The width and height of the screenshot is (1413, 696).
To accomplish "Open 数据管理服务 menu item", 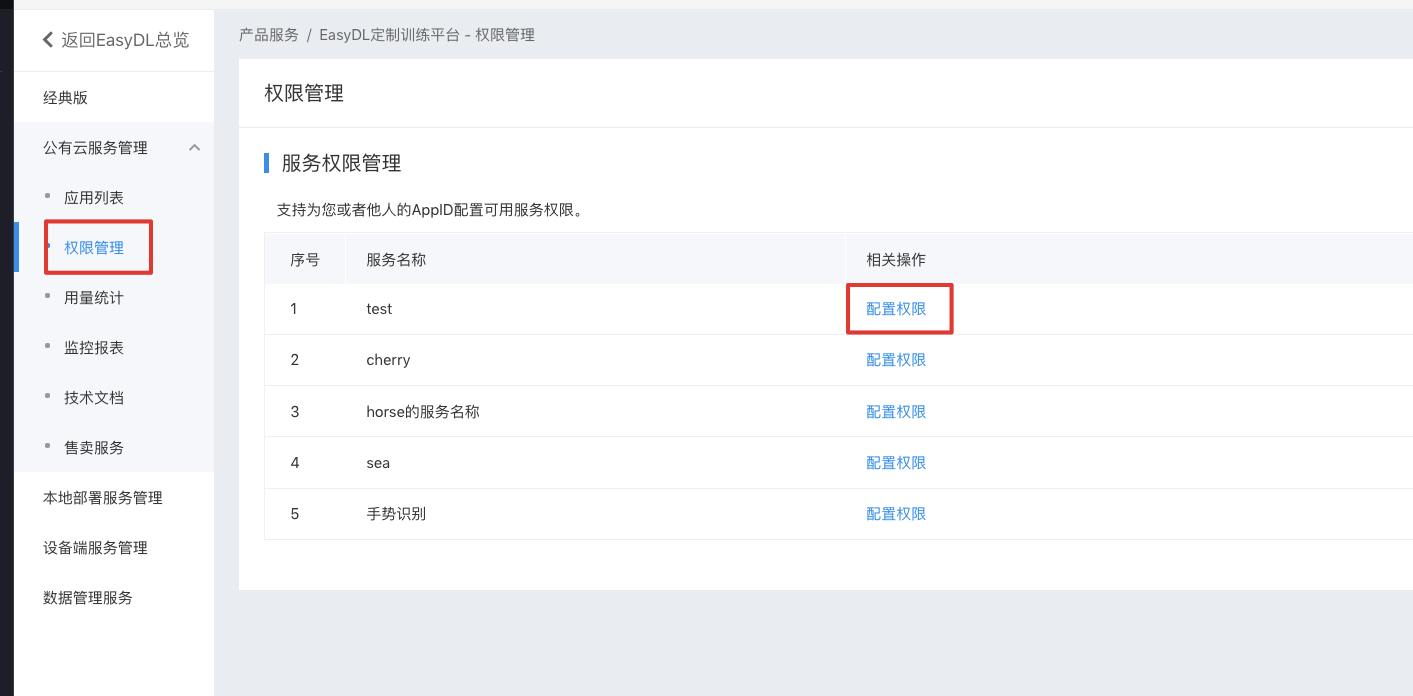I will (x=88, y=598).
